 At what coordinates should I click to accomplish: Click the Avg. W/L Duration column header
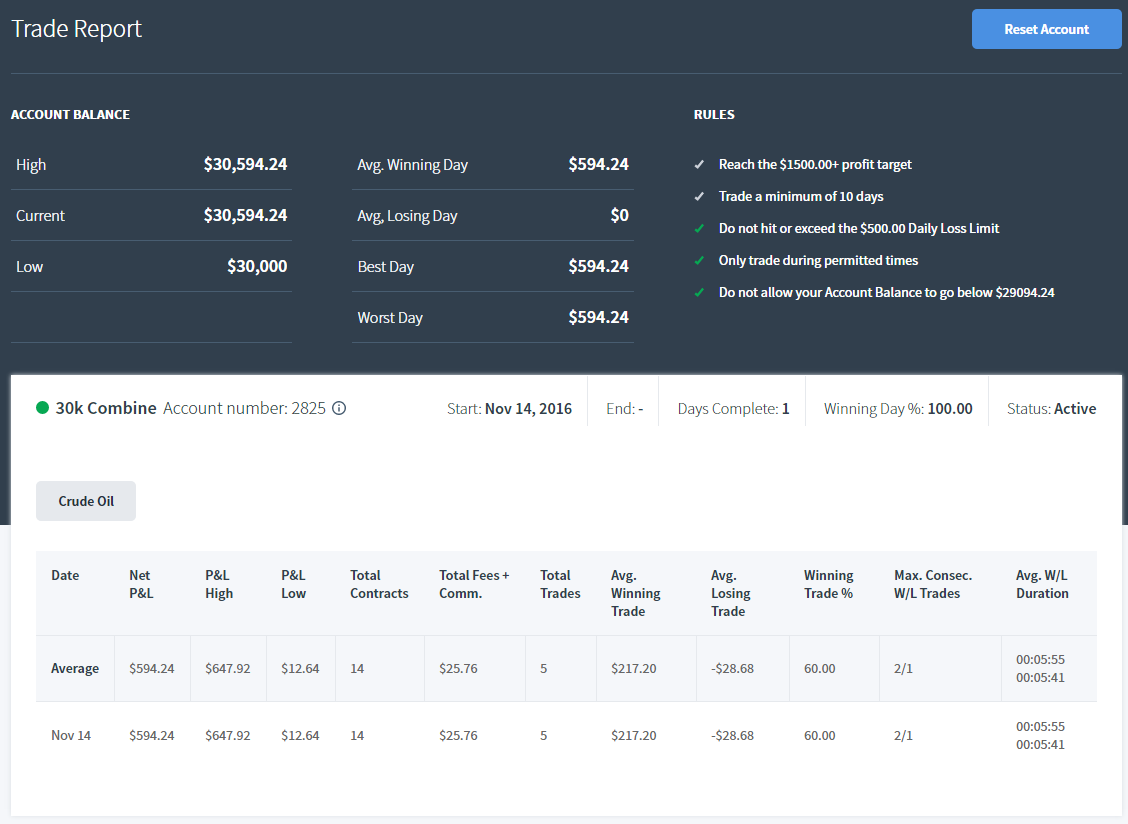click(1042, 584)
